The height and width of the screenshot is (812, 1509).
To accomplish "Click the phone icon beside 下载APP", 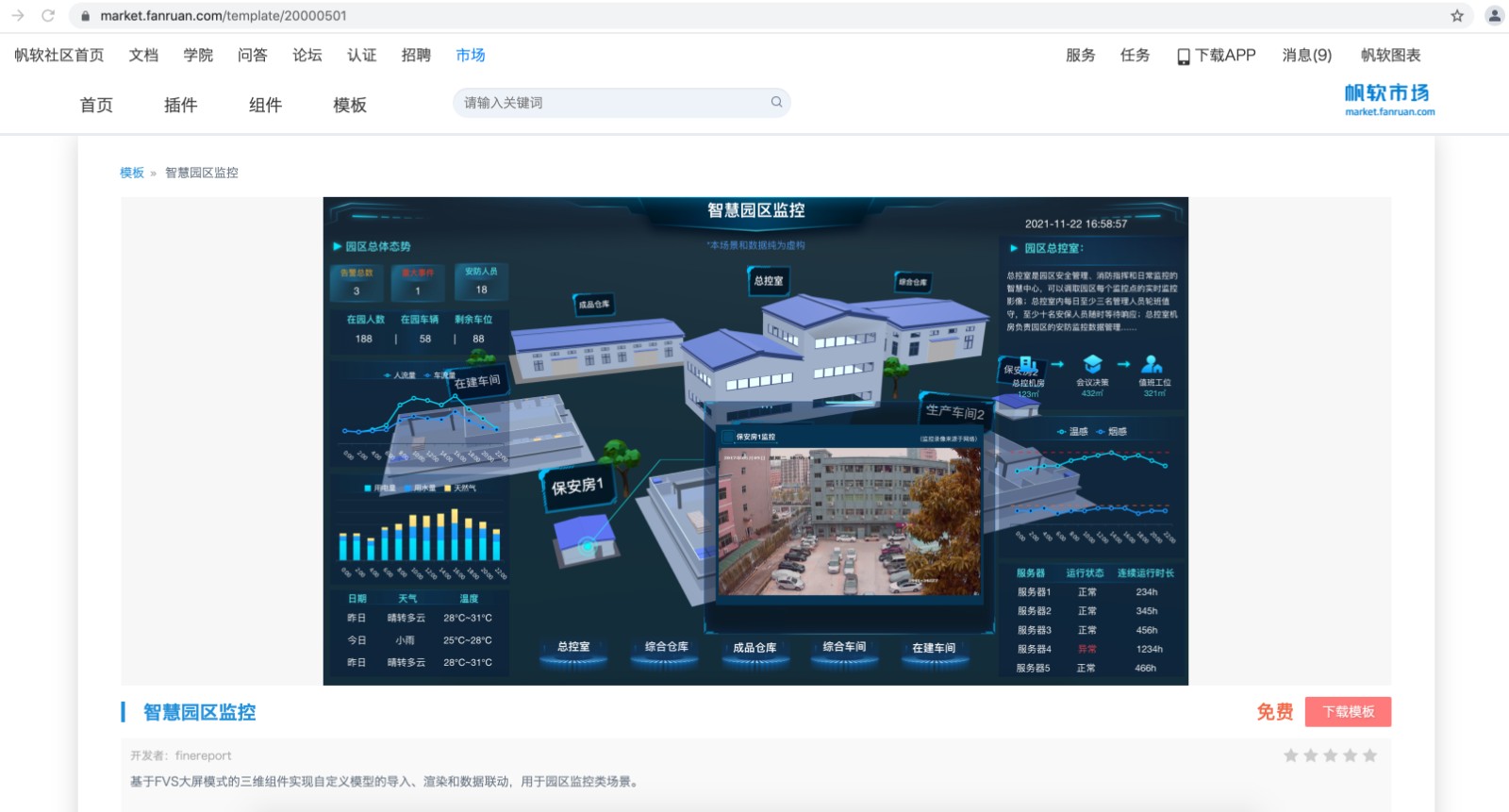I will [x=1184, y=57].
